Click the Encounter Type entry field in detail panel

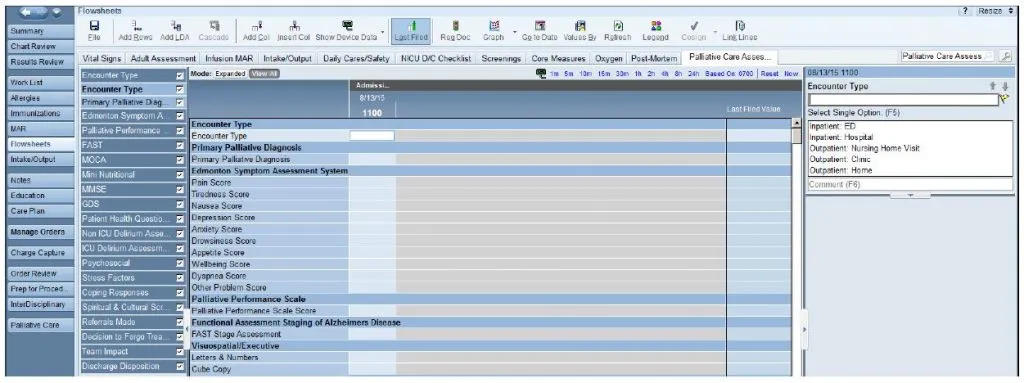tap(903, 100)
